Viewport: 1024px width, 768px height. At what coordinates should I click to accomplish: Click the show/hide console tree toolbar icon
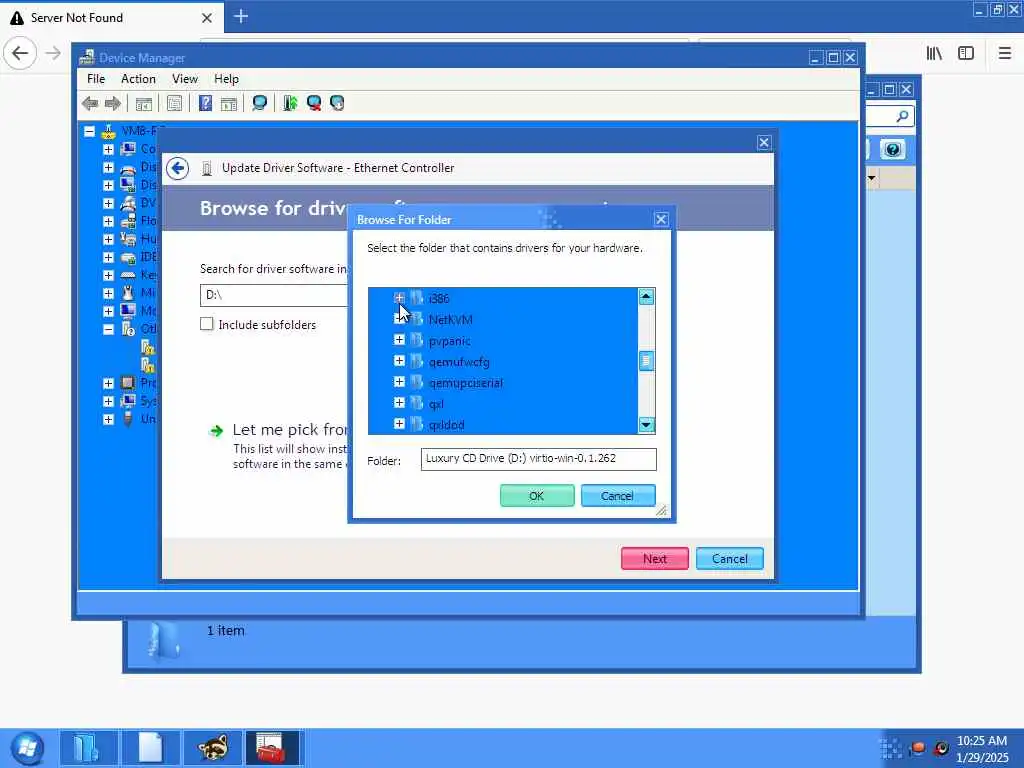pos(144,103)
